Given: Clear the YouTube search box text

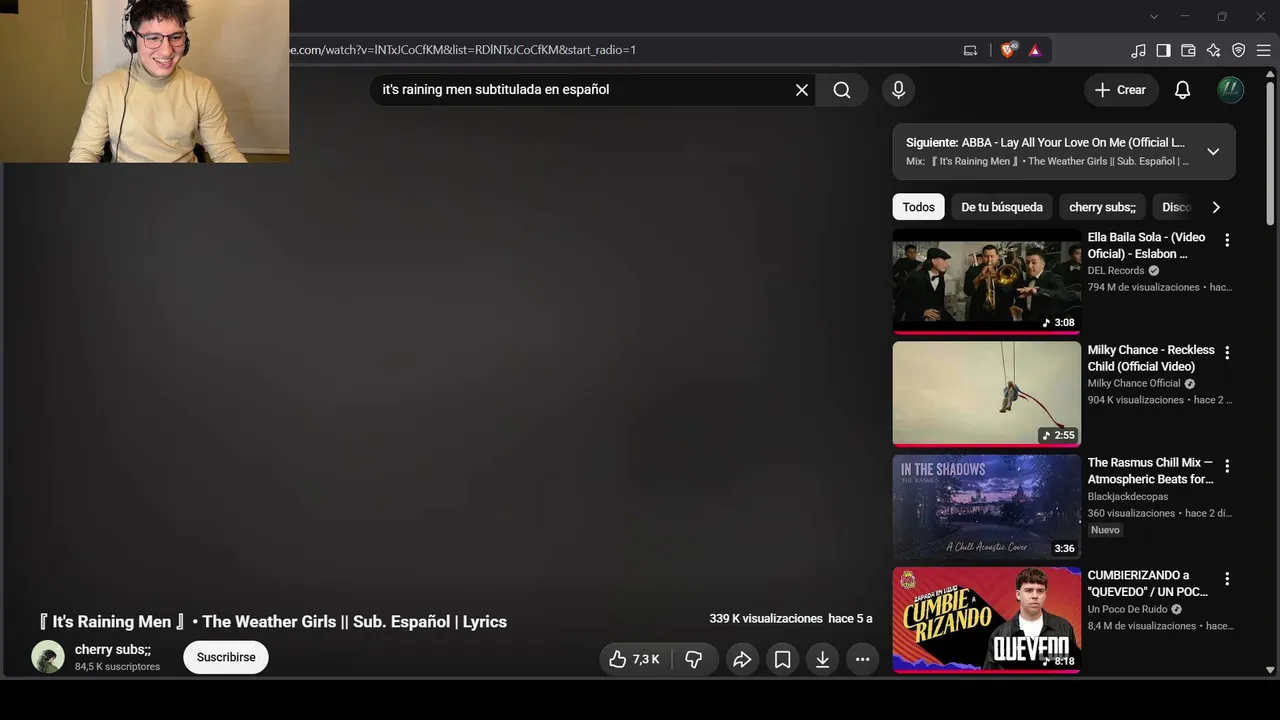Looking at the screenshot, I should [801, 90].
